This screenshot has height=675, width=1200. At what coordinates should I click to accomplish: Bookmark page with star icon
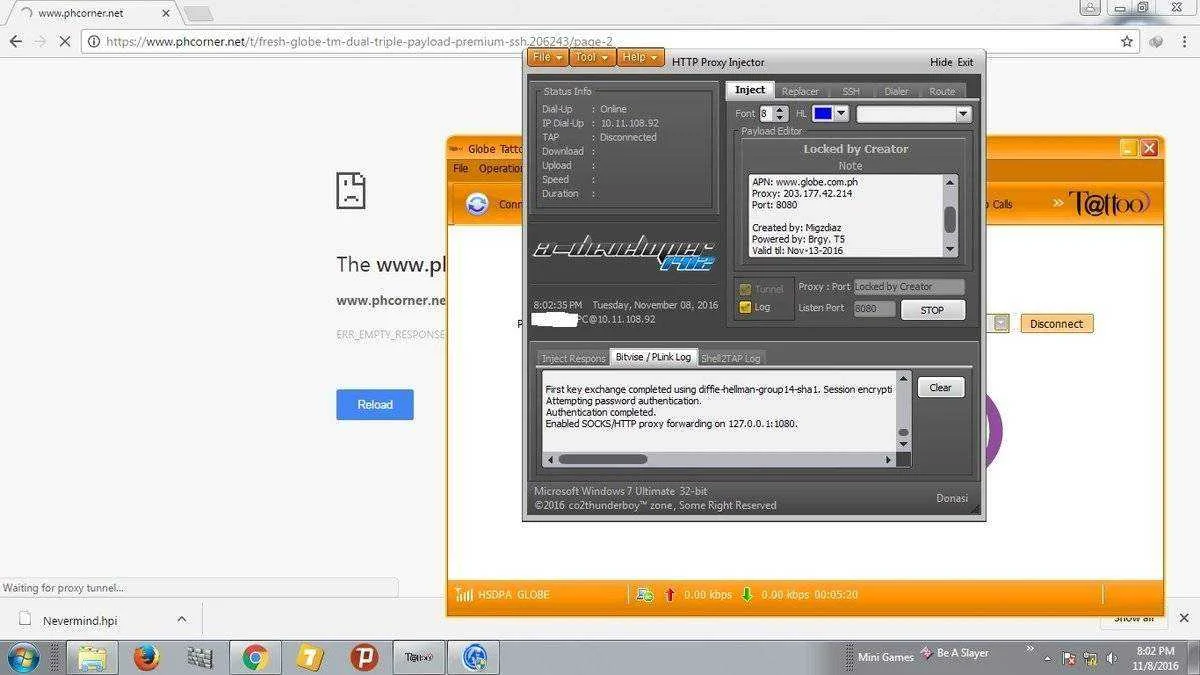(1127, 41)
